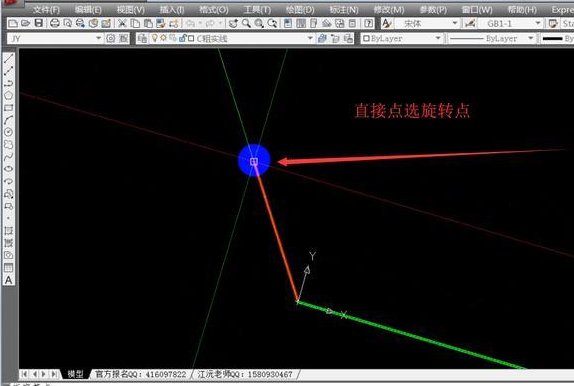Screen dimensions: 574x386
Task: Click the Copy icon in standard toolbar
Action: coord(135,23)
